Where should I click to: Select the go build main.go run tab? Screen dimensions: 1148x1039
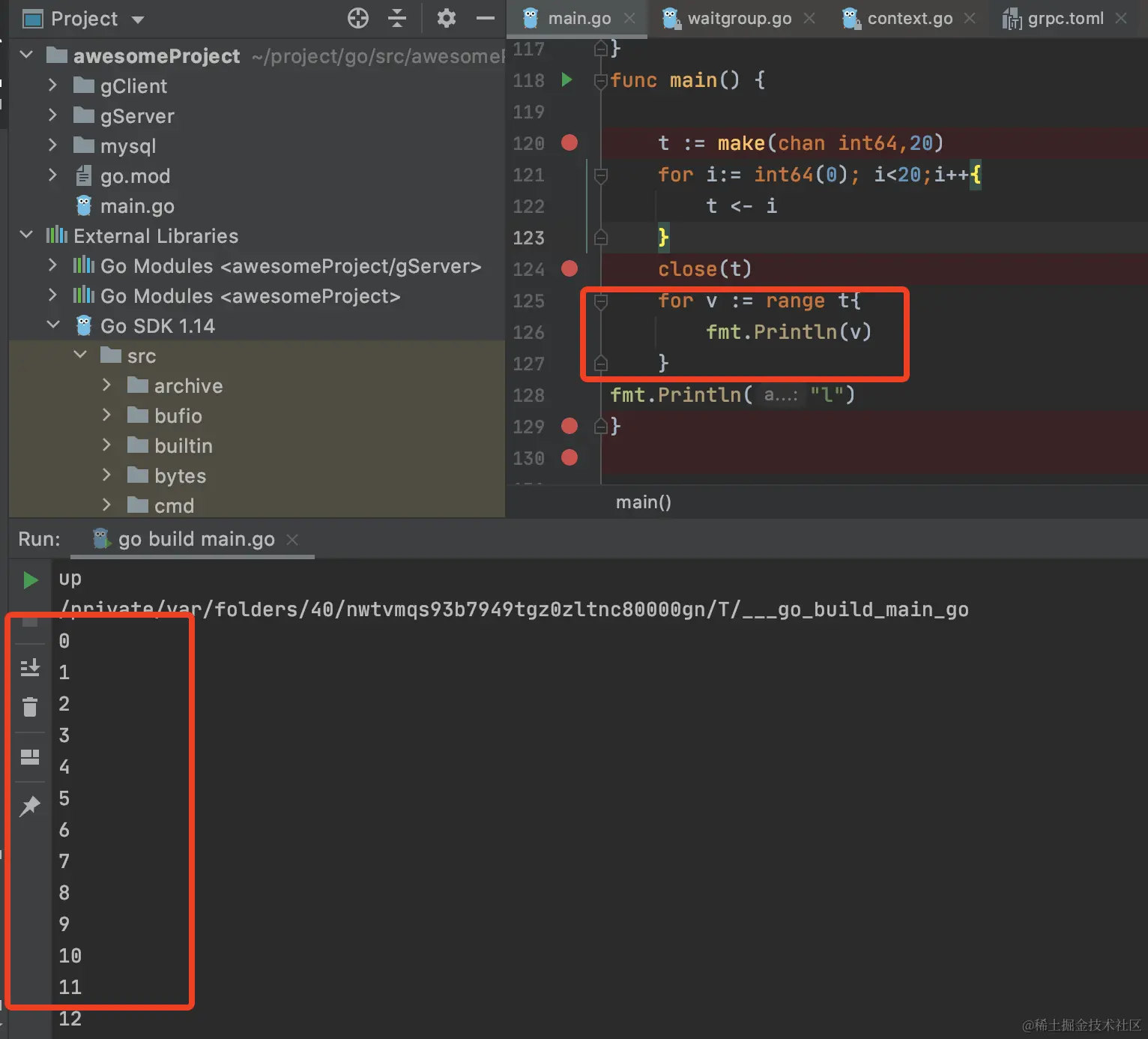193,540
